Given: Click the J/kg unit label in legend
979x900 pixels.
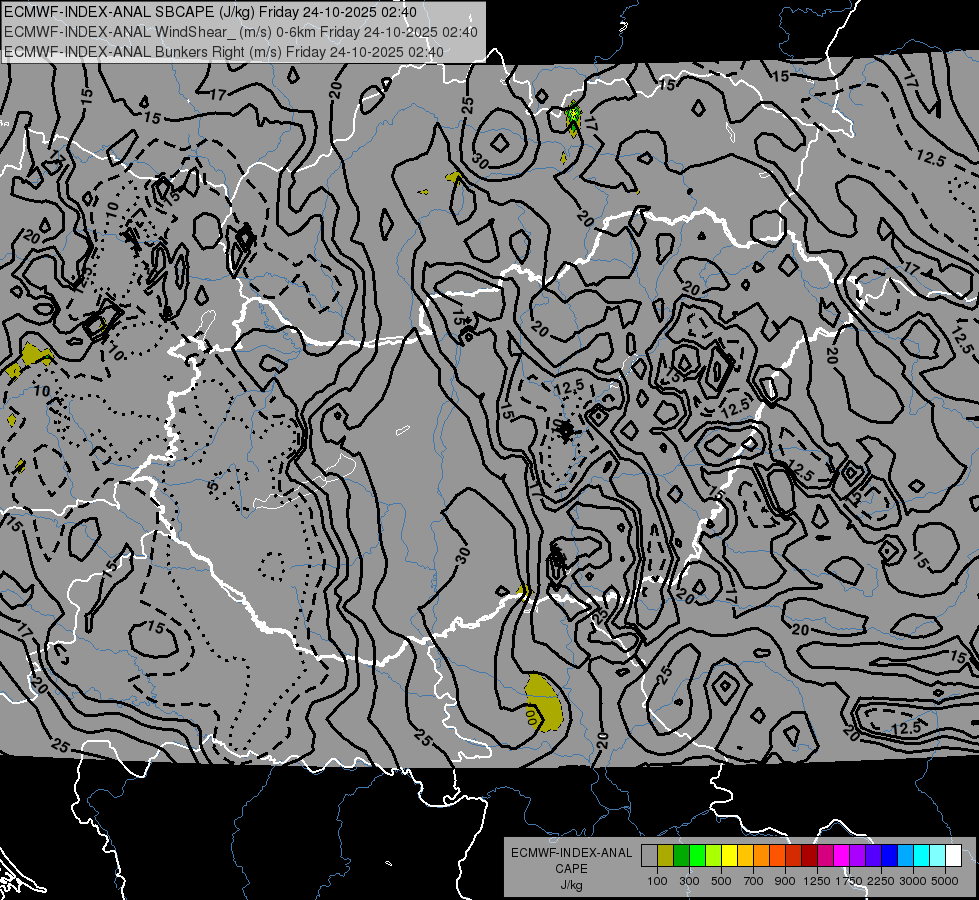Looking at the screenshot, I should click(x=571, y=885).
